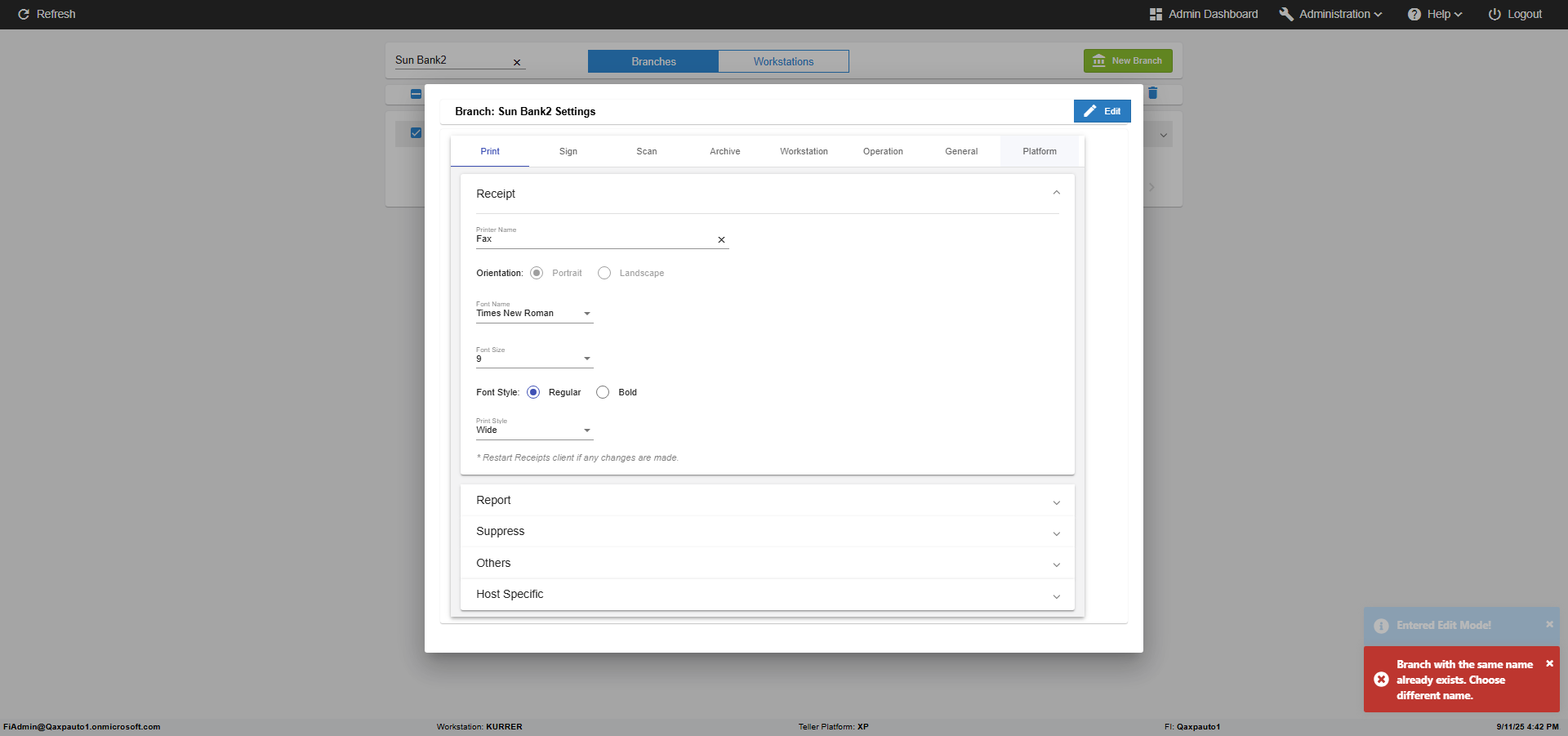The image size is (1568, 736).
Task: Click the trash delete icon
Action: (x=1153, y=93)
